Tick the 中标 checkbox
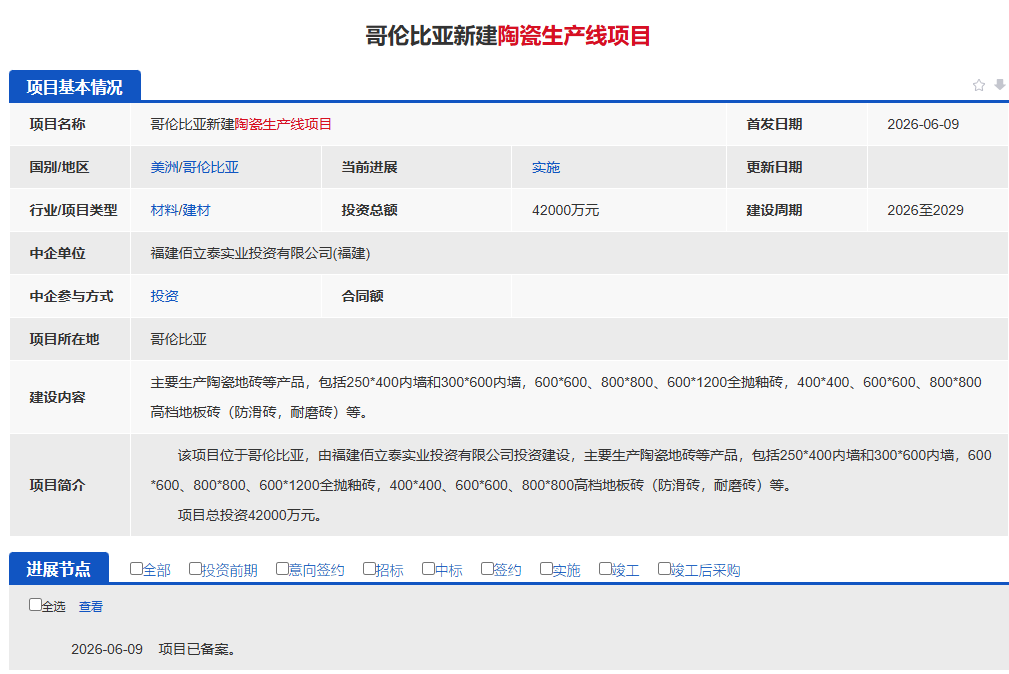The width and height of the screenshot is (1009, 674). (x=428, y=568)
